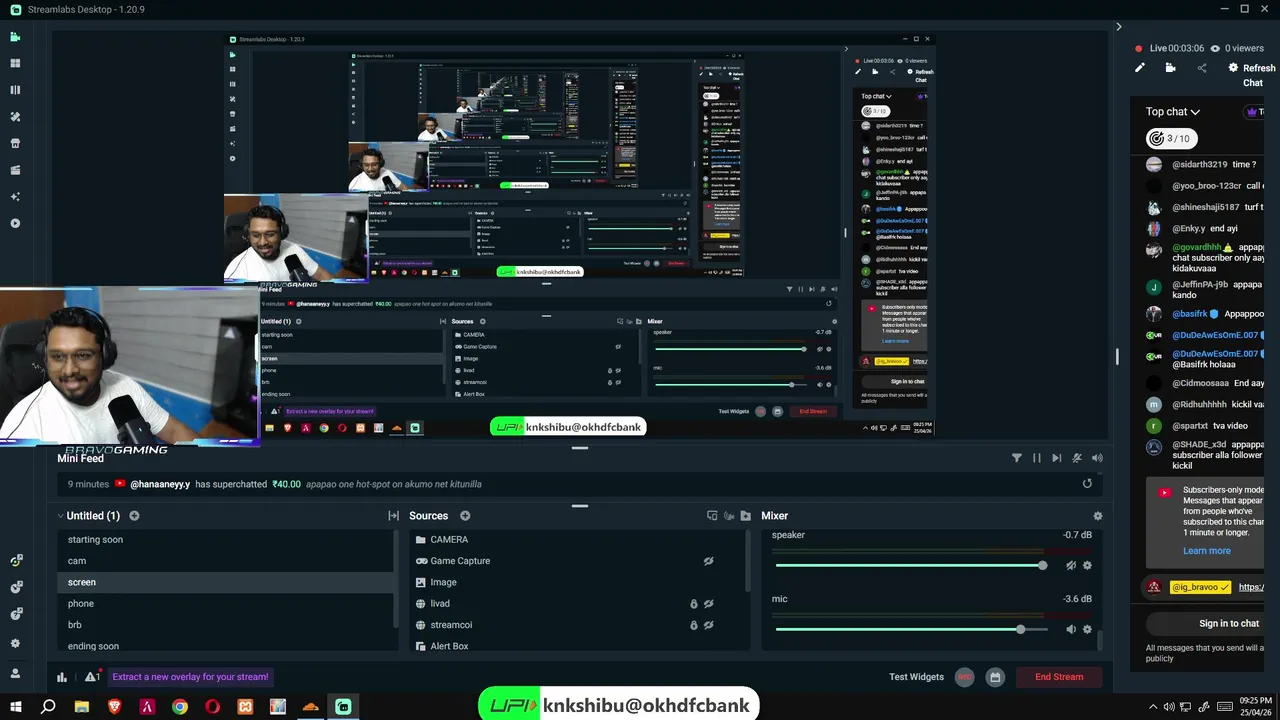Select the ending soon scene
1280x720 pixels.
(x=227, y=646)
